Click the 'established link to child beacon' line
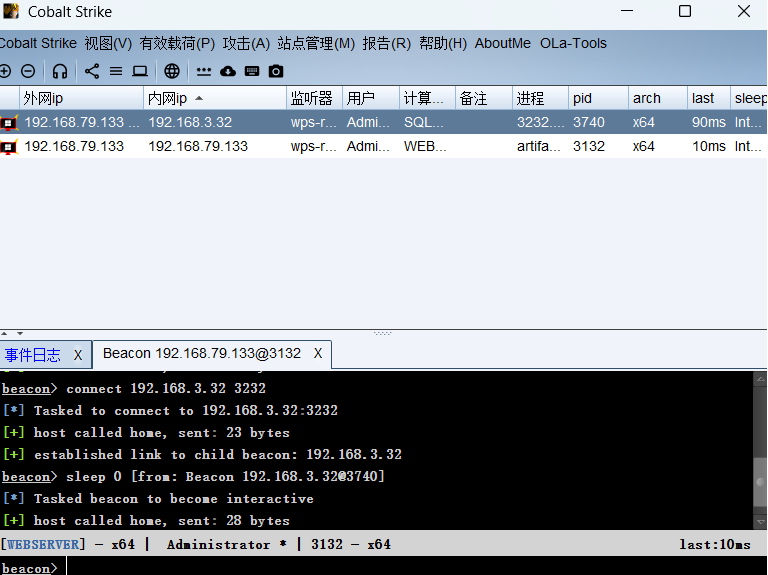This screenshot has width=768, height=575. pos(217,455)
